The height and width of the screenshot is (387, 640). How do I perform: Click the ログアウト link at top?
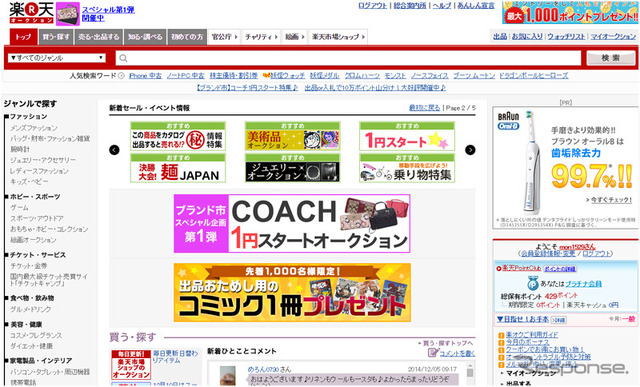[x=372, y=6]
